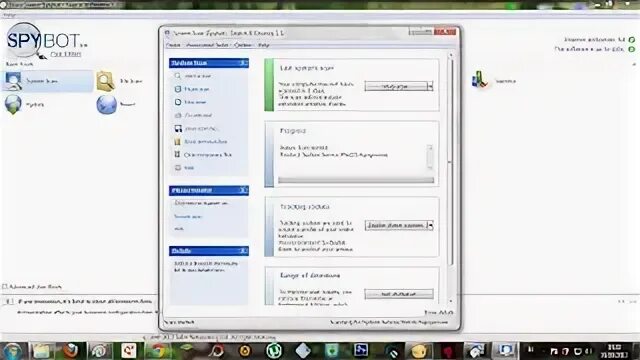Image resolution: width=640 pixels, height=360 pixels.
Task: Collapse the System Scan sidebar panel header
Action: coord(243,63)
